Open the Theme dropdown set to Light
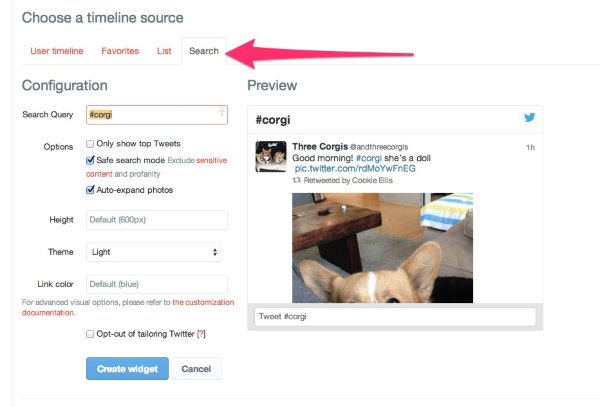 click(x=156, y=252)
